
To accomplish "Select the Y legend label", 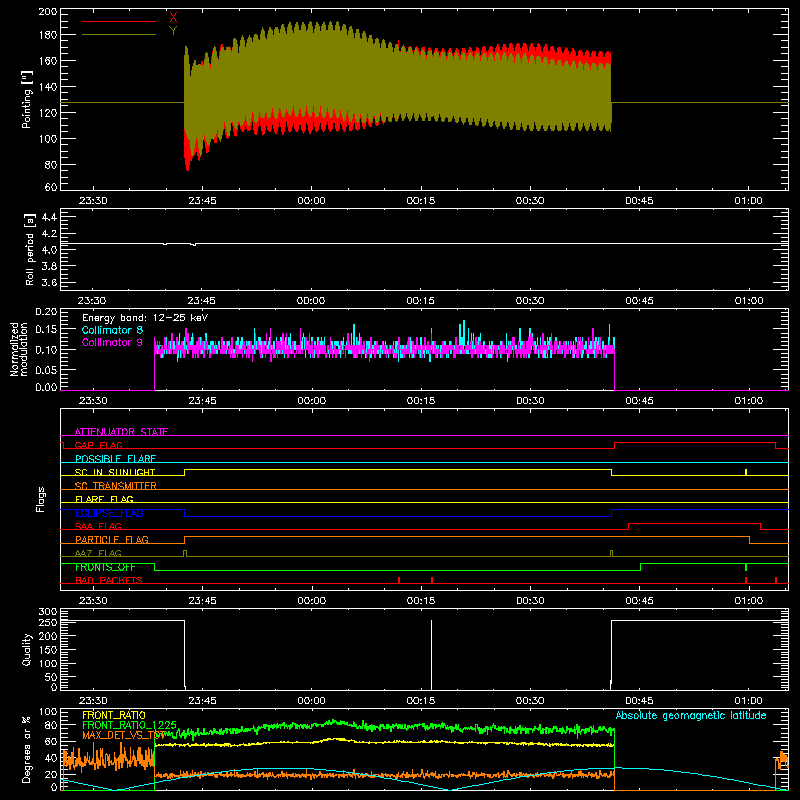I will 173,30.
